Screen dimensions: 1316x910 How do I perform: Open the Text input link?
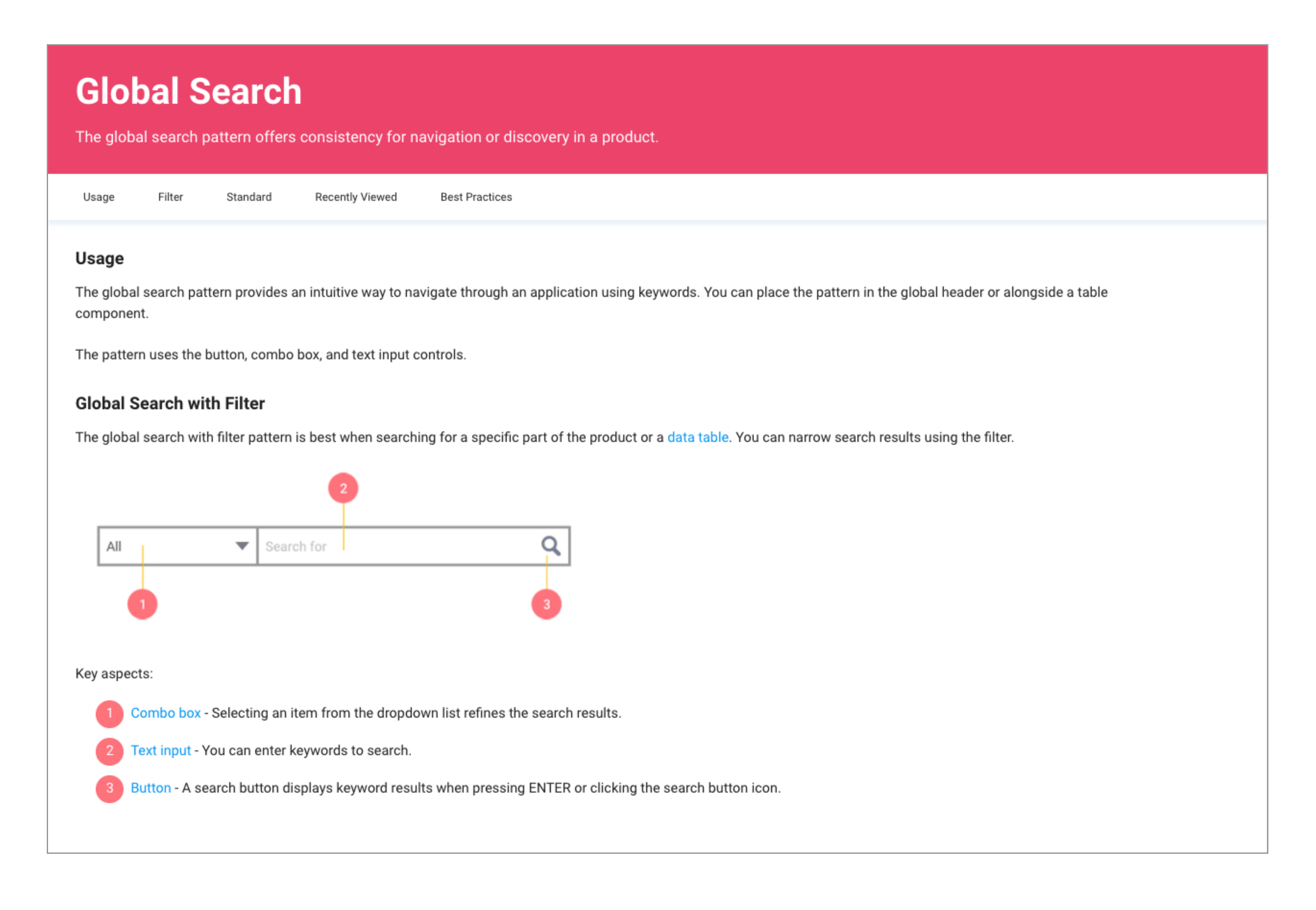point(161,750)
